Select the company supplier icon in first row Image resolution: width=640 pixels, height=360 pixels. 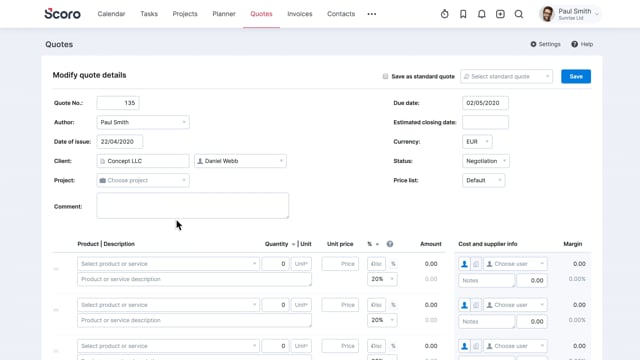point(476,264)
